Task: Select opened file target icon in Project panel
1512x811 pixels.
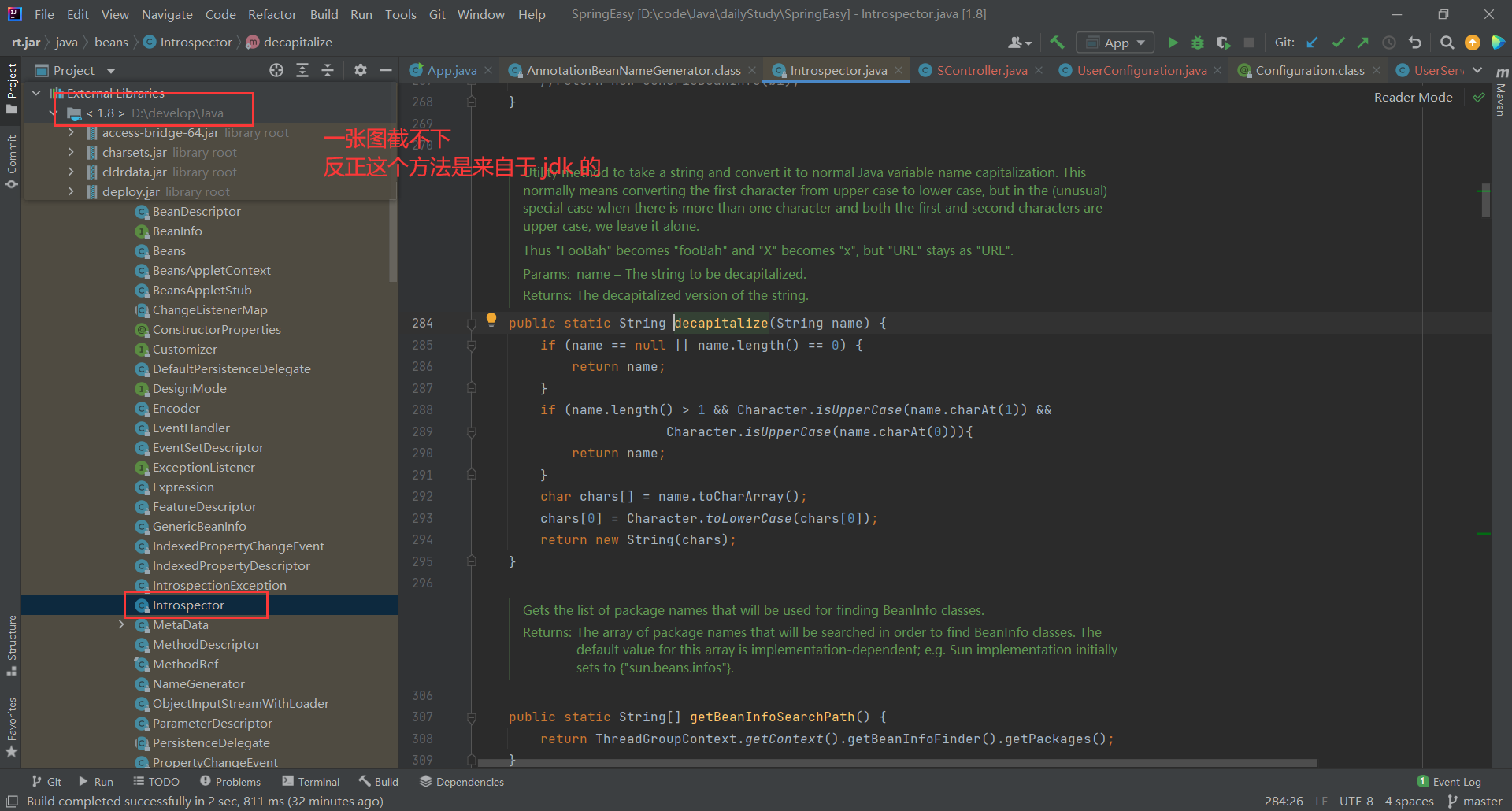Action: pyautogui.click(x=276, y=70)
